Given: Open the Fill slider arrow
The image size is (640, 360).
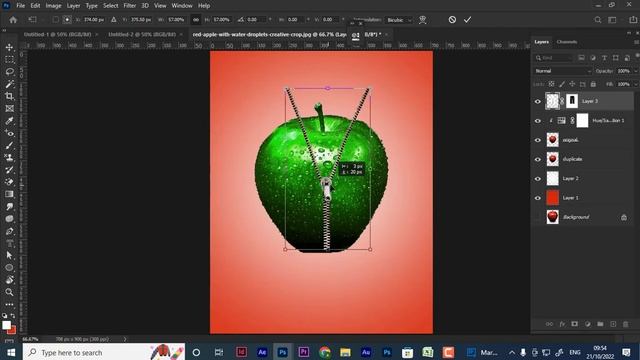Looking at the screenshot, I should point(636,84).
